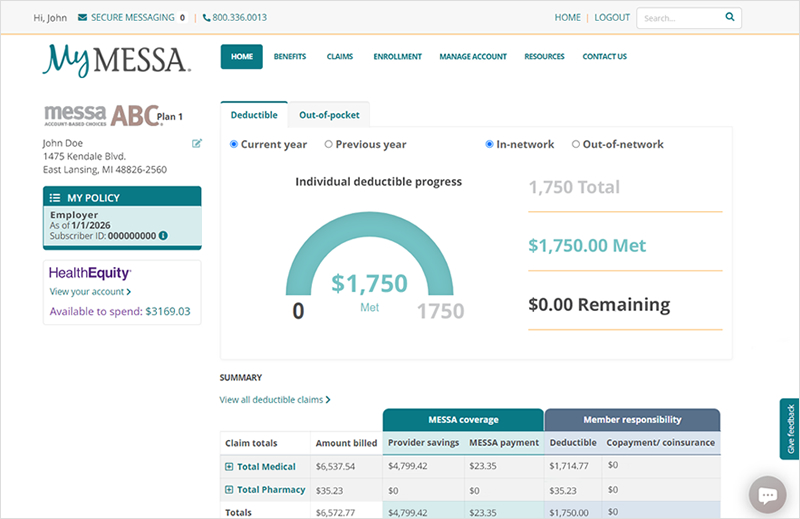Click the Subscriber ID 000000000 text

(103, 236)
